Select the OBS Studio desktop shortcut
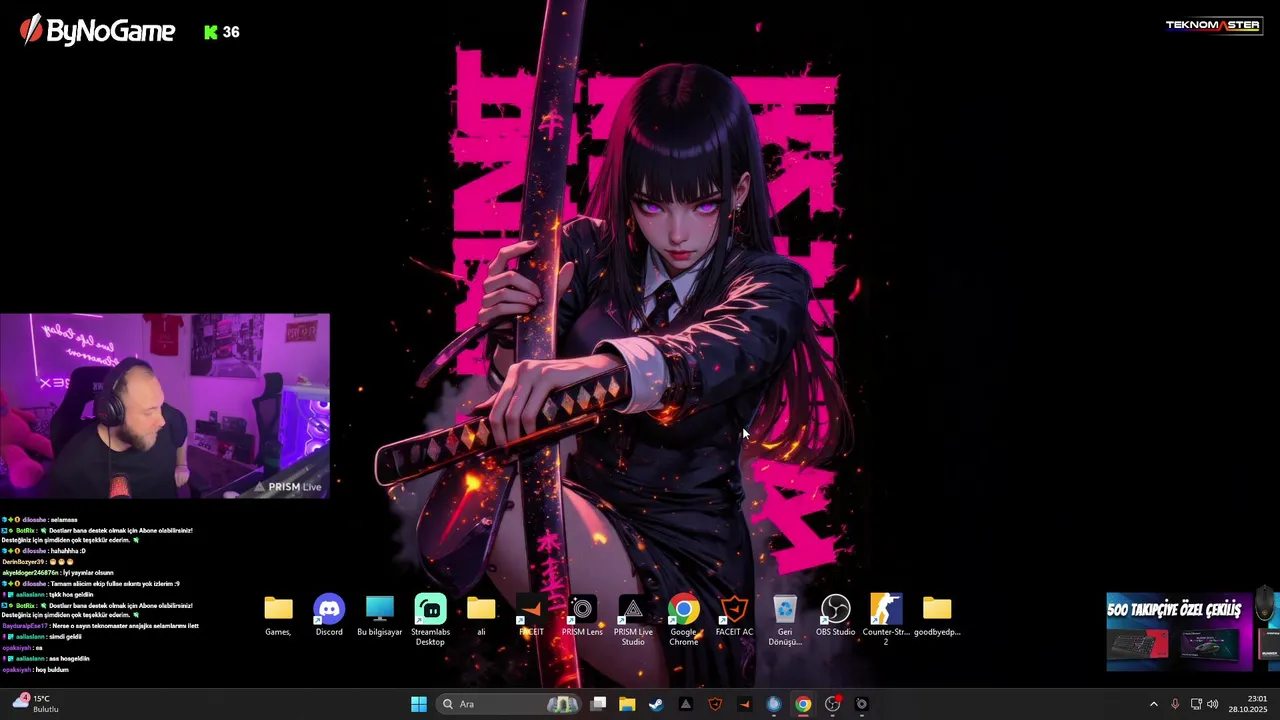 835,615
